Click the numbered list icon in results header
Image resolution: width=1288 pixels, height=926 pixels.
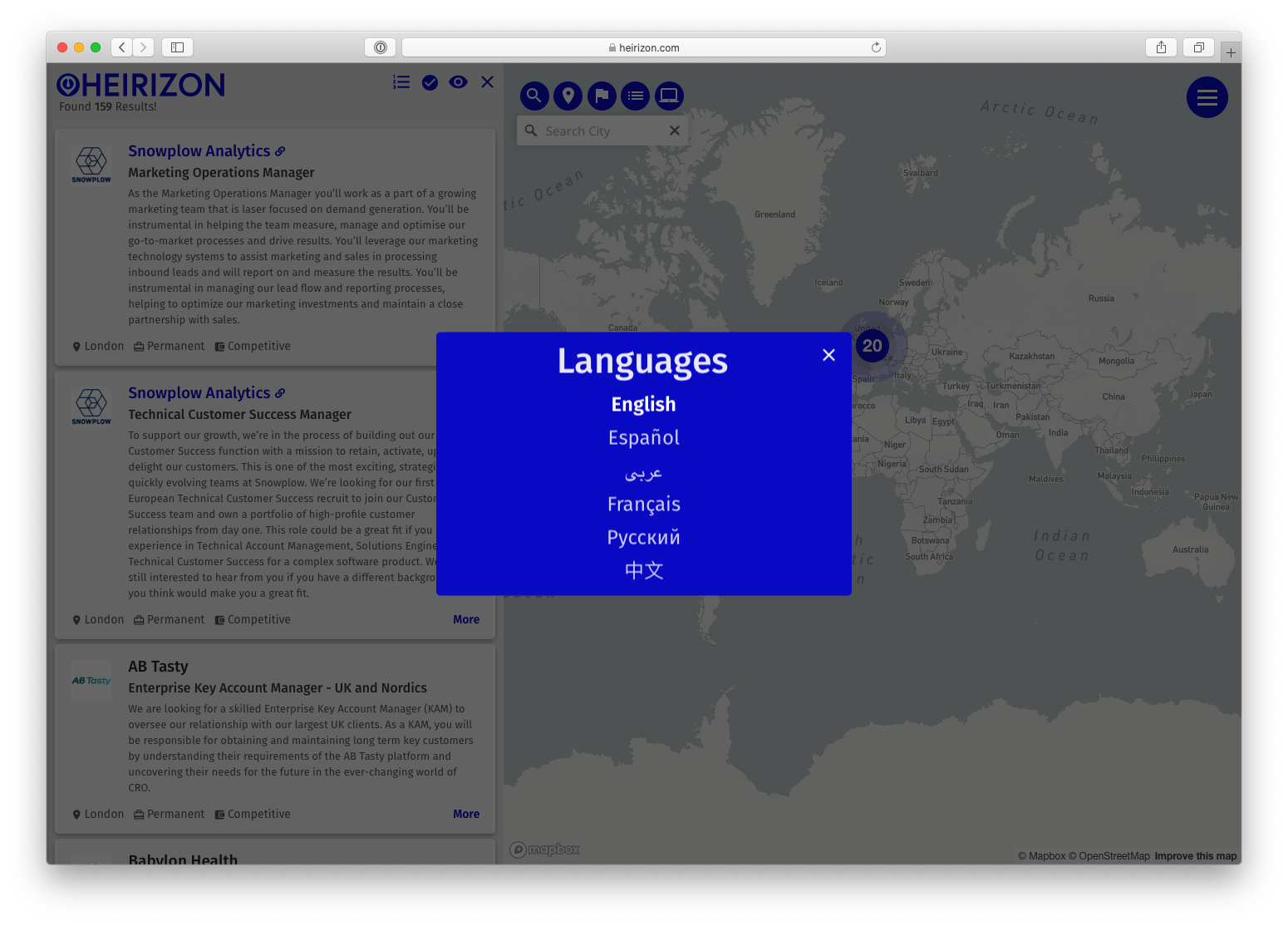tap(401, 82)
